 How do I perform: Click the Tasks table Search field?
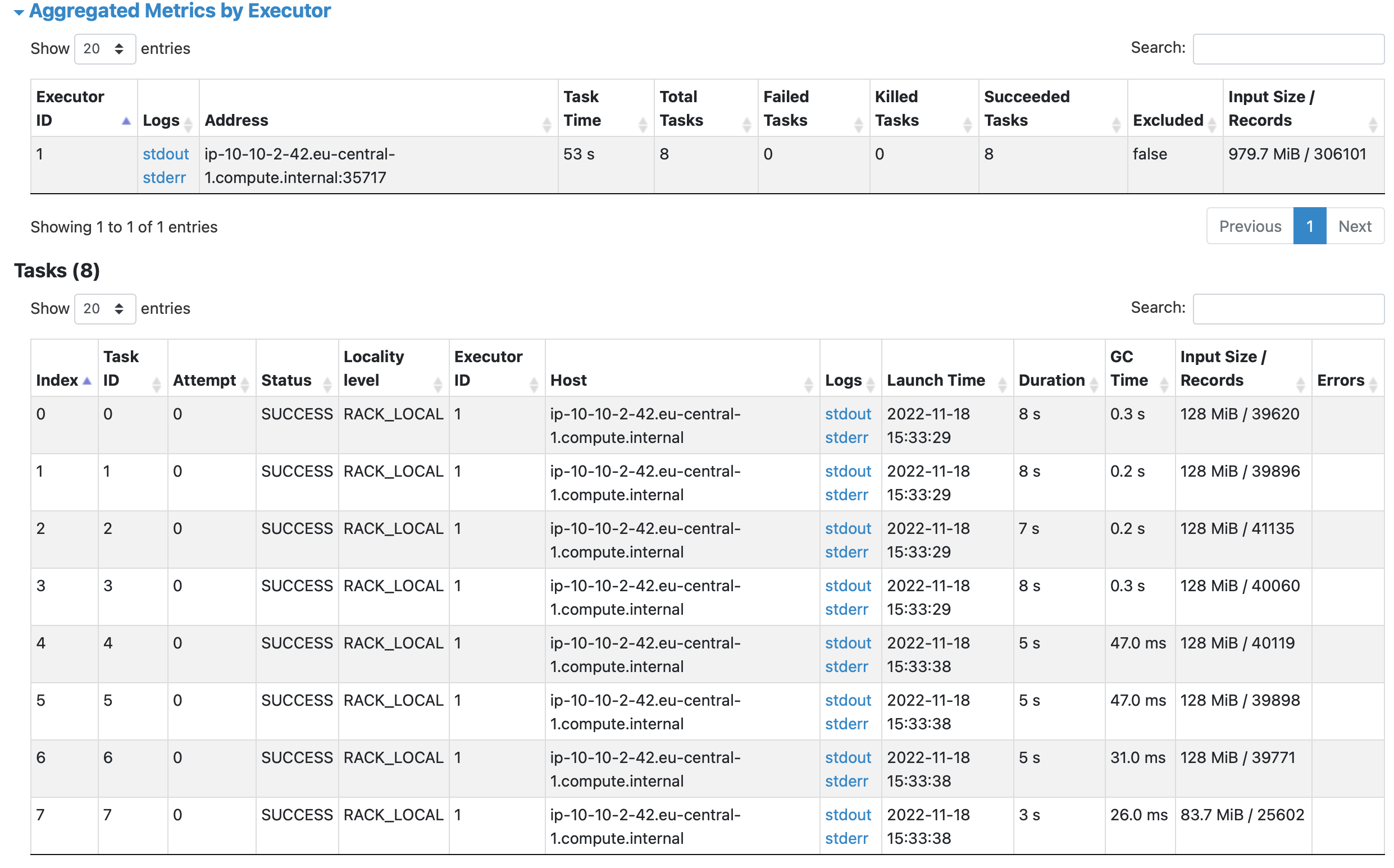(1287, 309)
